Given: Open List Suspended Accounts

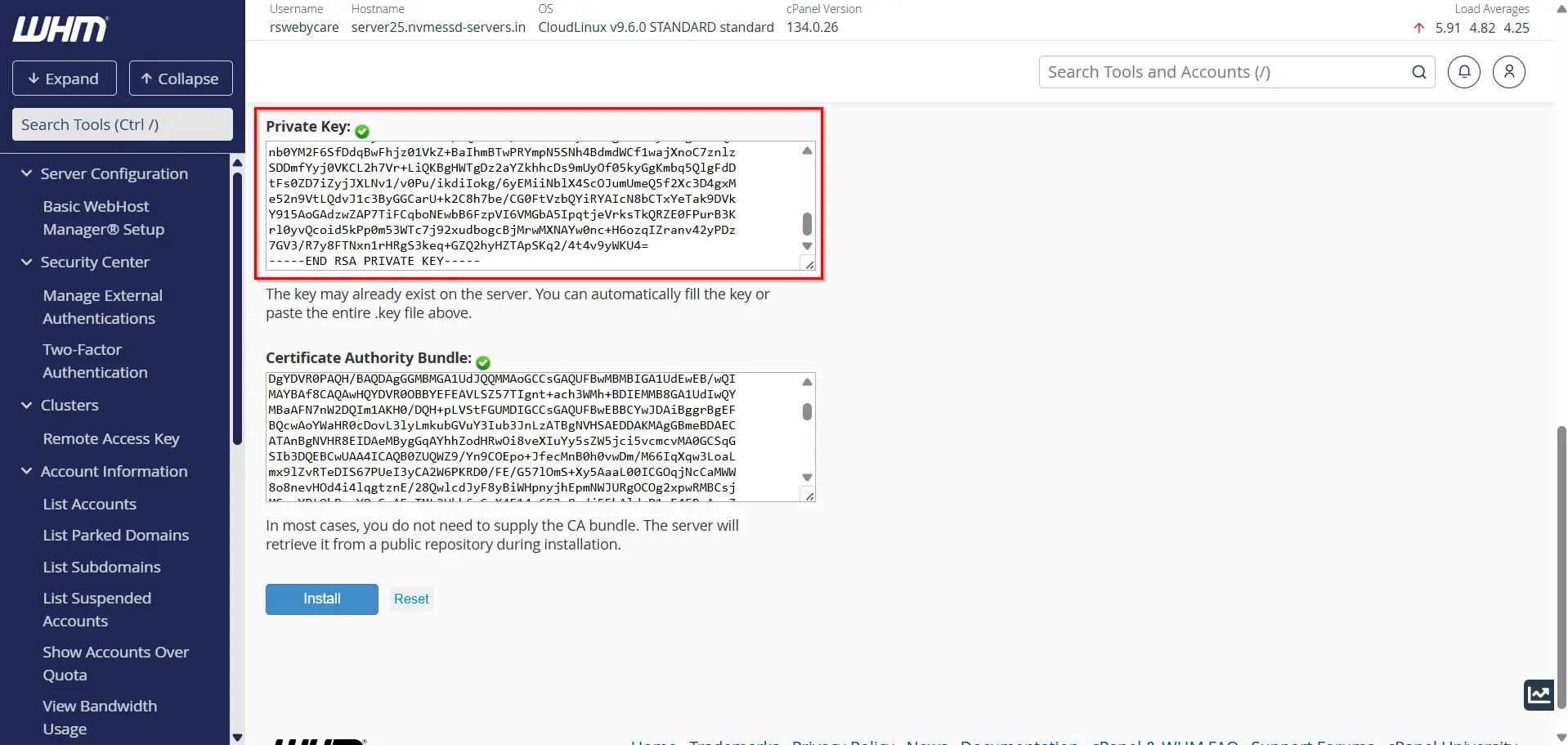Looking at the screenshot, I should [97, 609].
